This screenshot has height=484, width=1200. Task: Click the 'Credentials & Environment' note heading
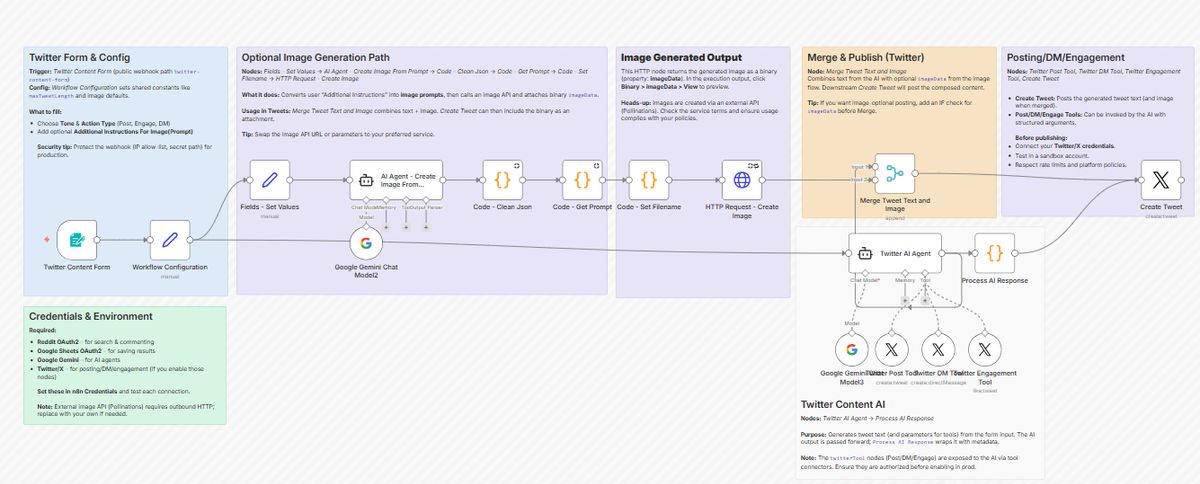[x=91, y=316]
